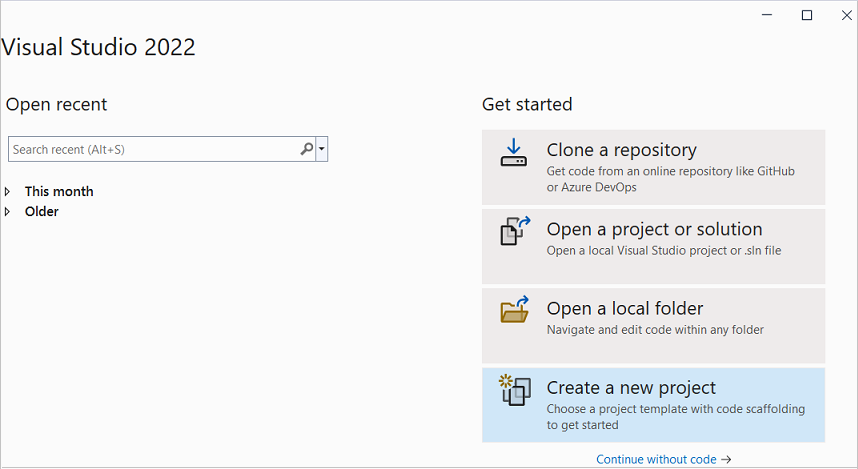The image size is (858, 469).
Task: Open the search options dropdown arrow
Action: coord(321,149)
